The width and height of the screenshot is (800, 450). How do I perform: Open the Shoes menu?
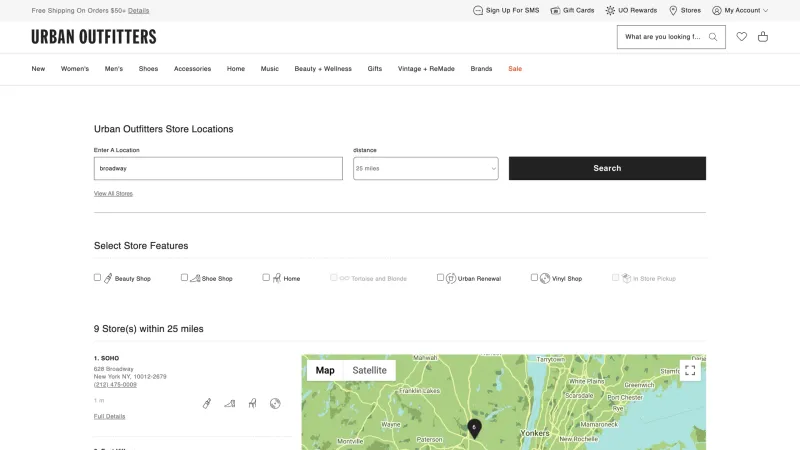[x=148, y=69]
